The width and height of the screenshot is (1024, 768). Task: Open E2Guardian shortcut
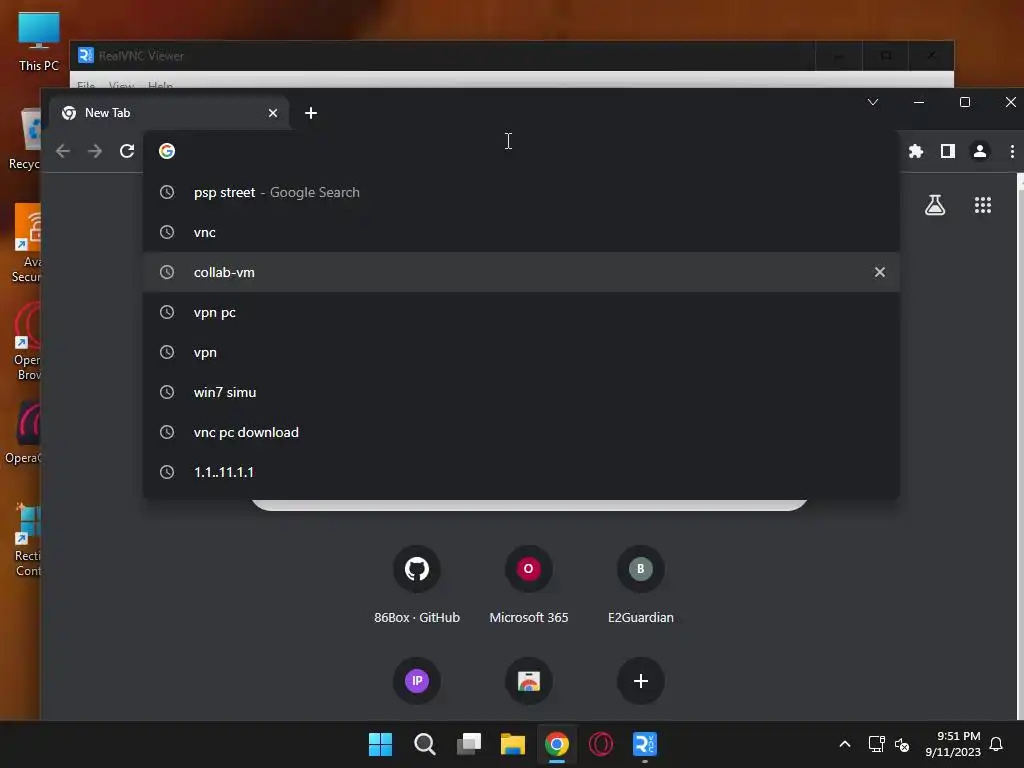click(641, 585)
